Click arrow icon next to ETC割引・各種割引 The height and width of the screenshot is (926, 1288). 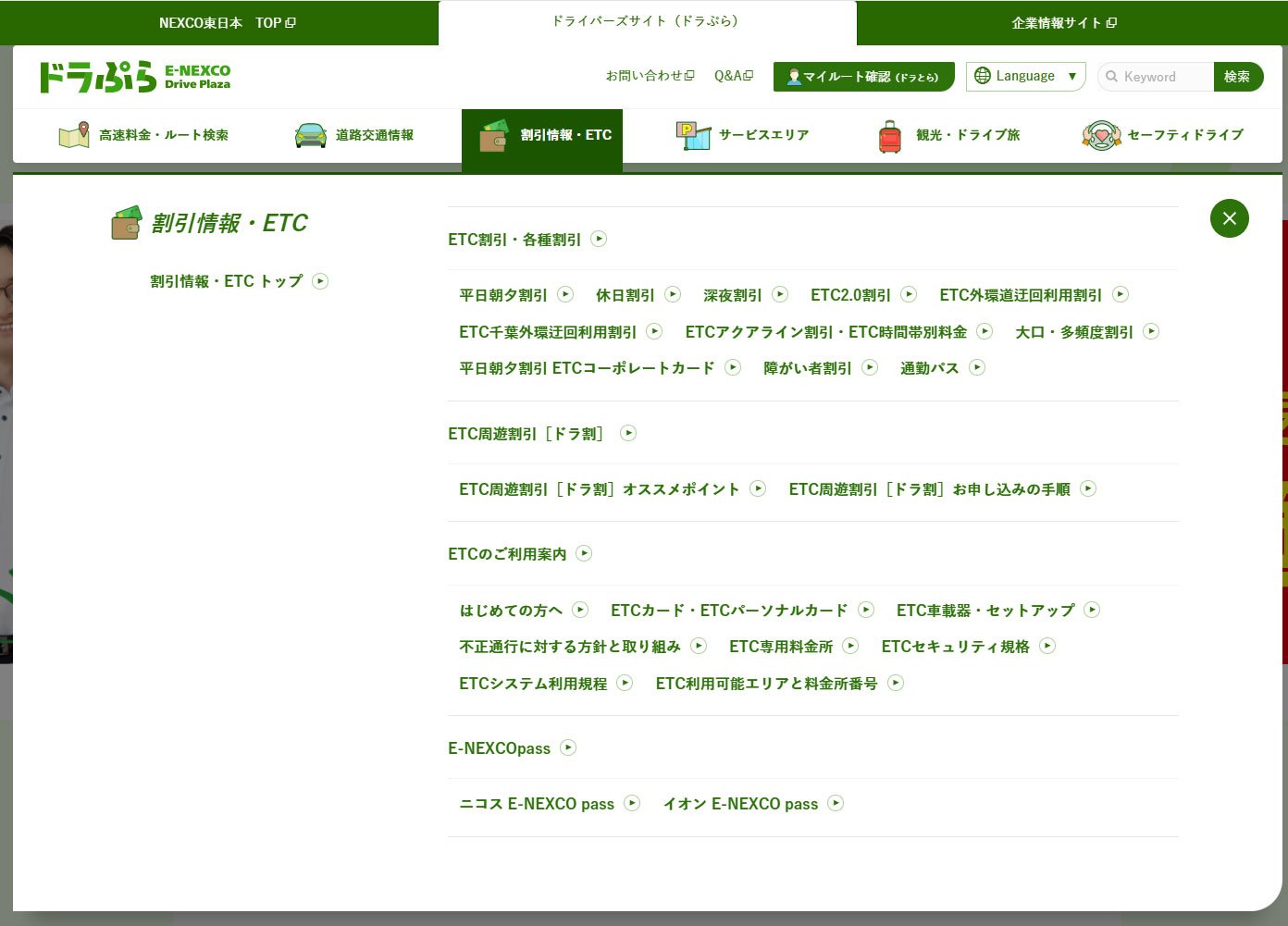pos(599,239)
